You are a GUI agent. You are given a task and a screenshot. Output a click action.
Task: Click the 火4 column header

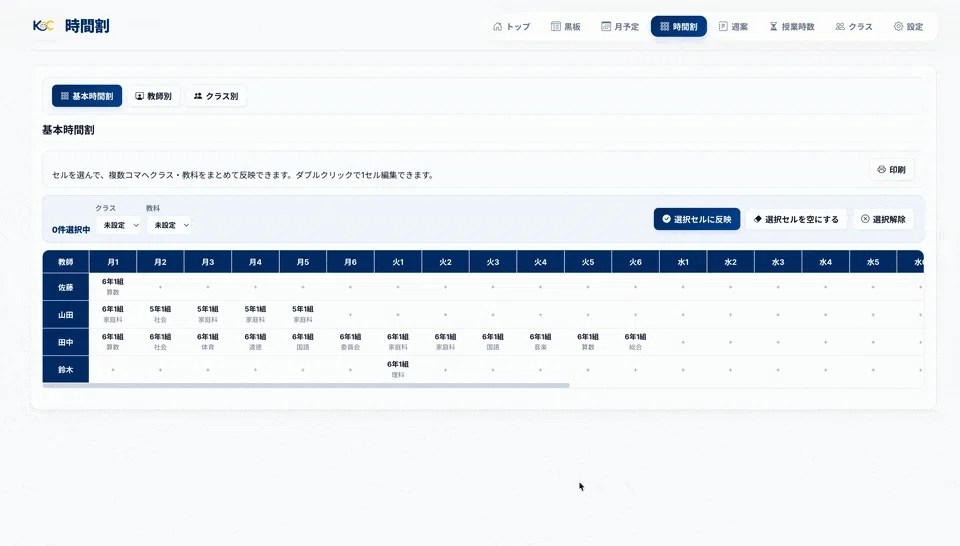(541, 262)
